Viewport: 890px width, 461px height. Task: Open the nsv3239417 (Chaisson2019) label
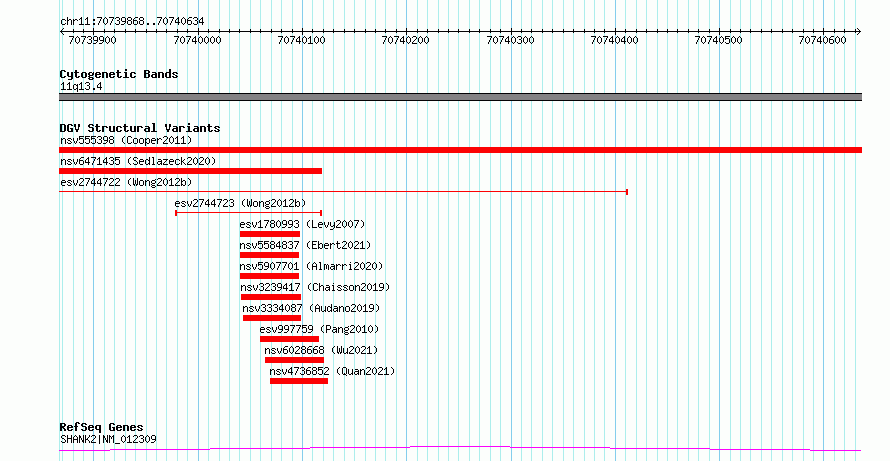point(315,287)
